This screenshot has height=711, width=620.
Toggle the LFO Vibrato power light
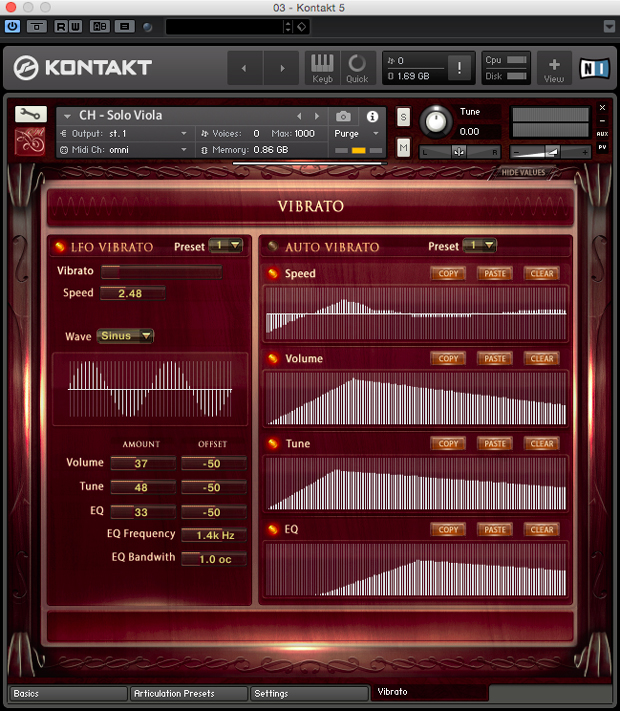(x=59, y=247)
